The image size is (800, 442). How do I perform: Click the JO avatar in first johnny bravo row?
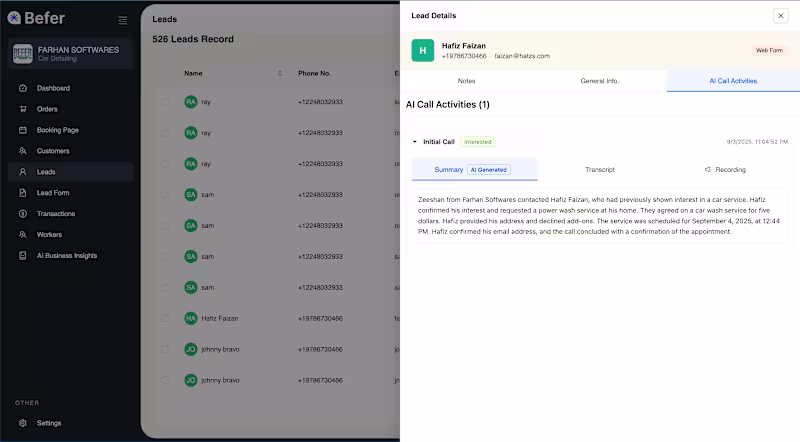click(191, 350)
